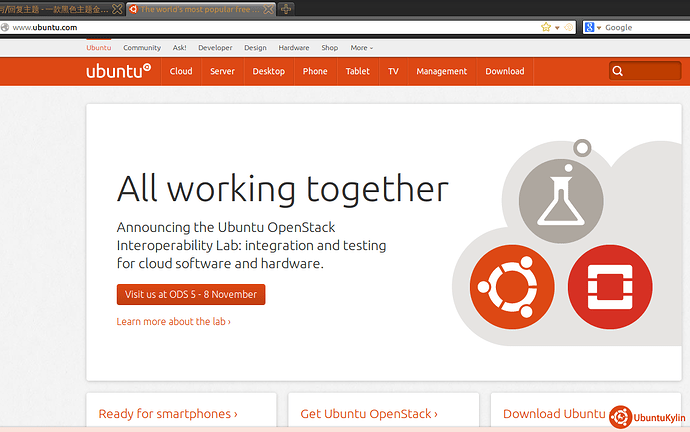This screenshot has height=432, width=690.
Task: Open the URL history dropdown beside star
Action: [x=557, y=27]
